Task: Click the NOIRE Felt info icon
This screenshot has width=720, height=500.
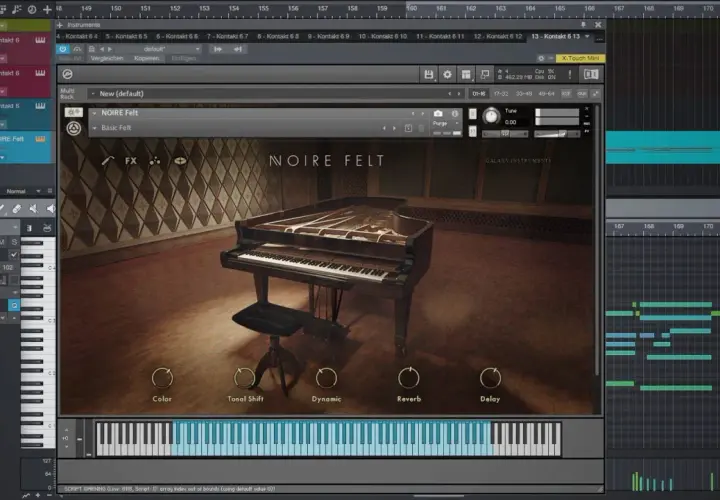Action: [455, 113]
